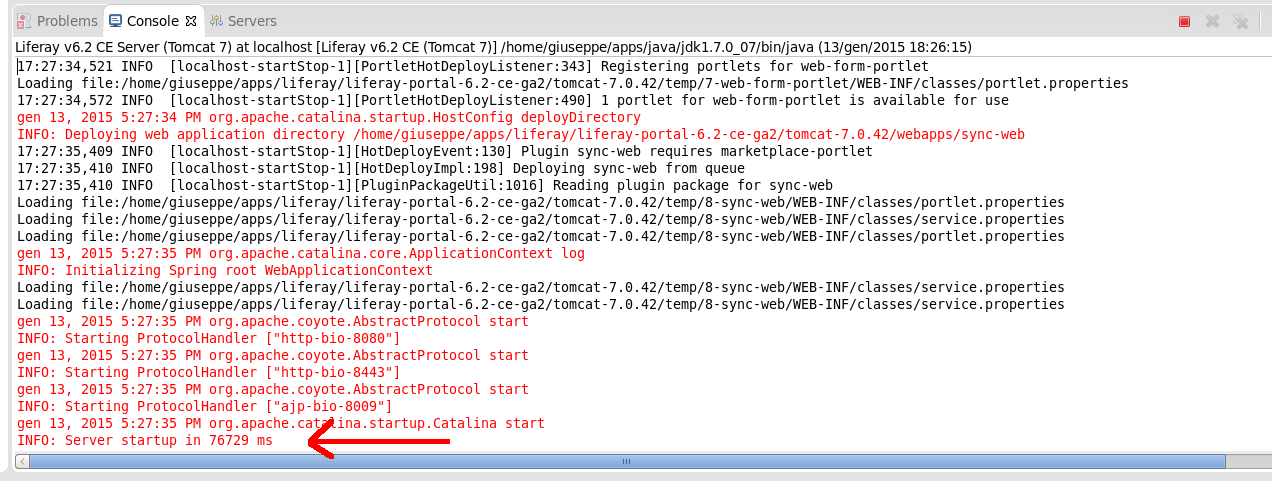Click 'org.apache.catalina.startup.HostConfig deployDirectory' line

[329, 117]
